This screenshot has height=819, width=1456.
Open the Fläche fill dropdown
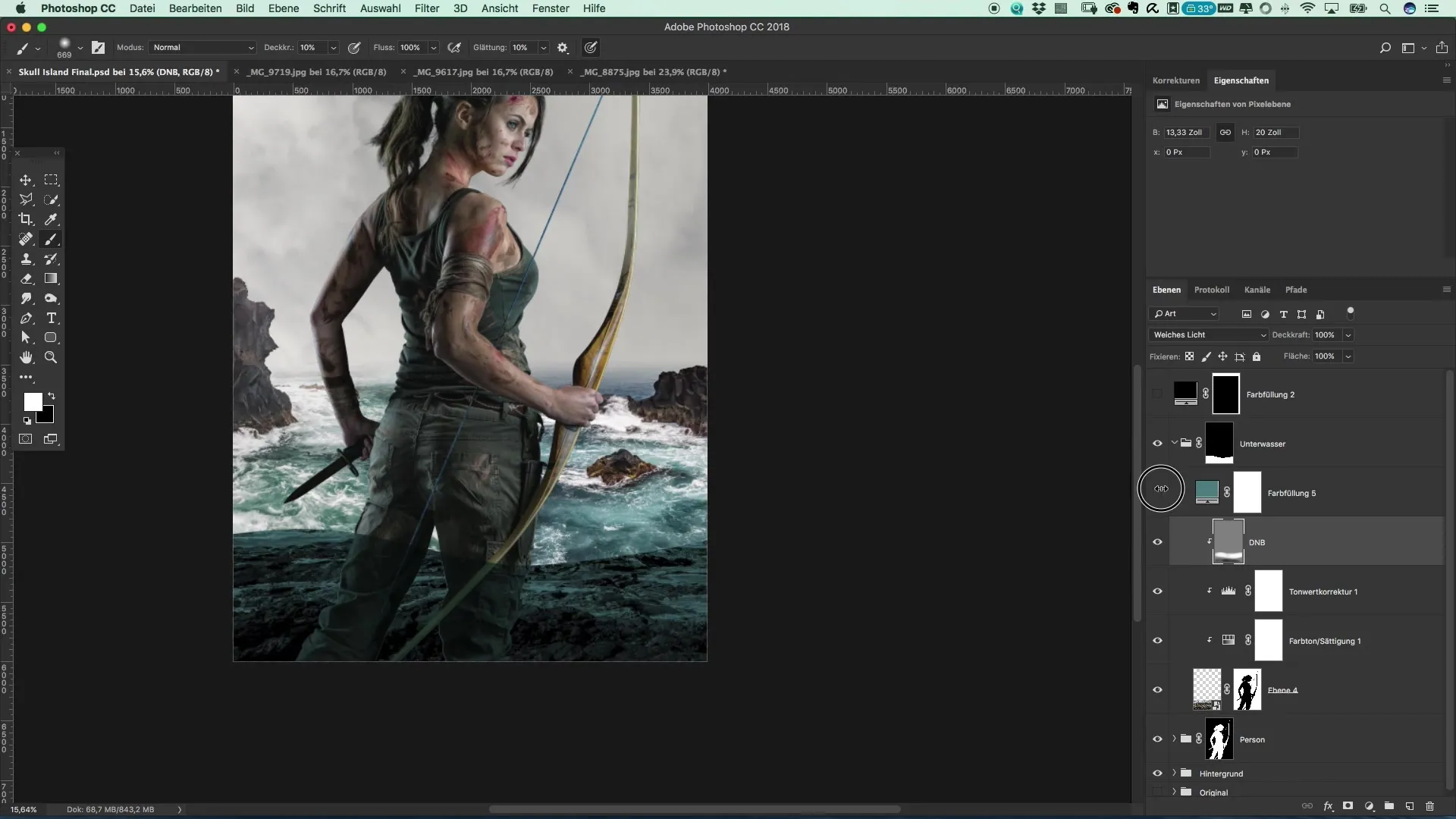coord(1348,356)
